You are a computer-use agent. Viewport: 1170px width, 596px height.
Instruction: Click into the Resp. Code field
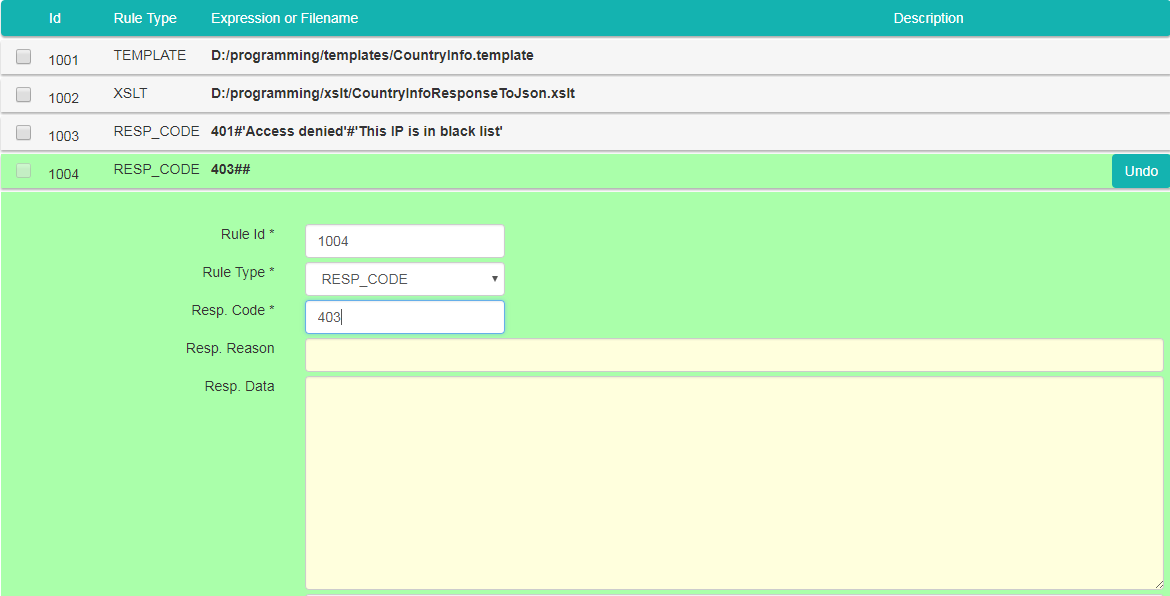click(x=404, y=317)
